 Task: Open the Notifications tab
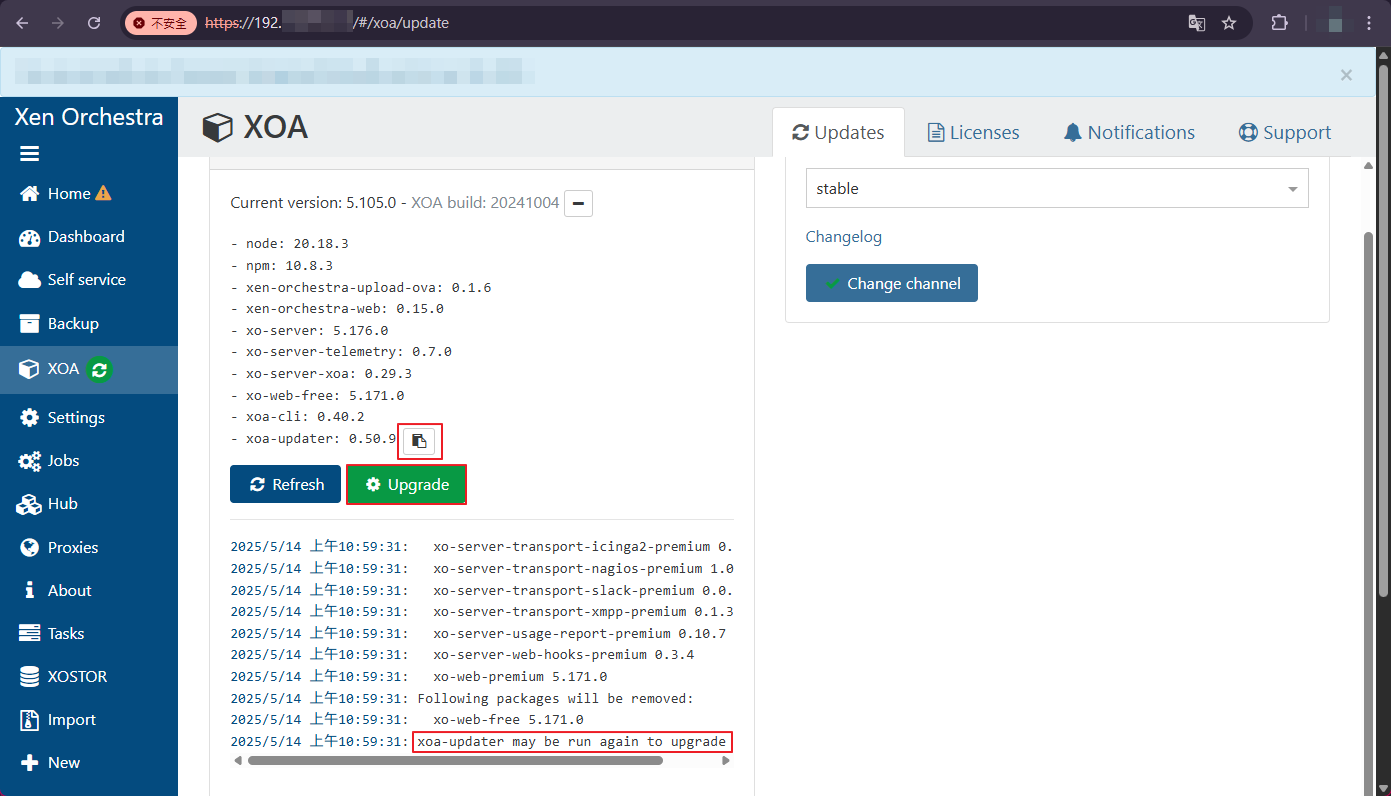1129,133
